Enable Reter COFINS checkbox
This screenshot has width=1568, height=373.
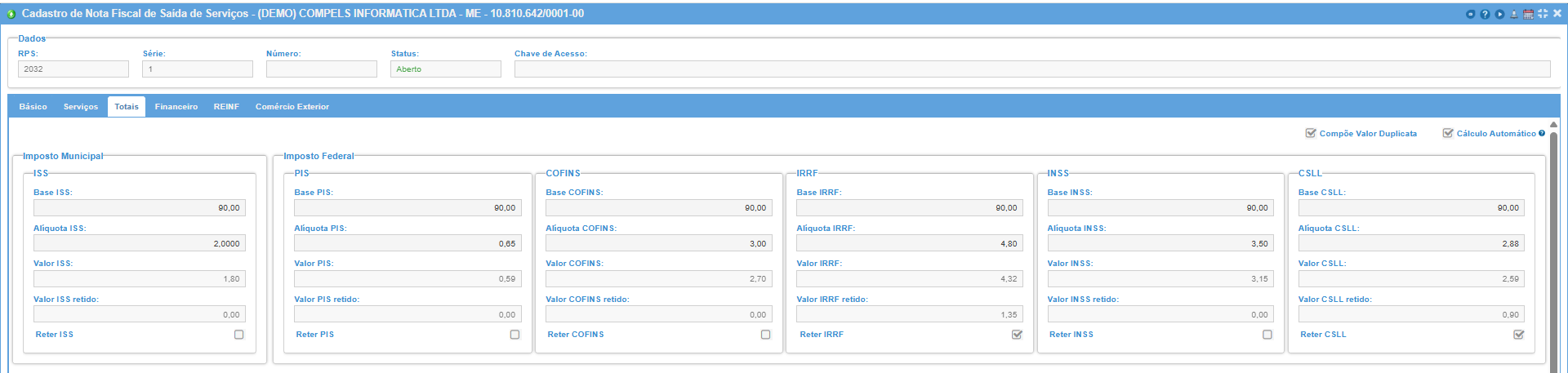pos(765,335)
